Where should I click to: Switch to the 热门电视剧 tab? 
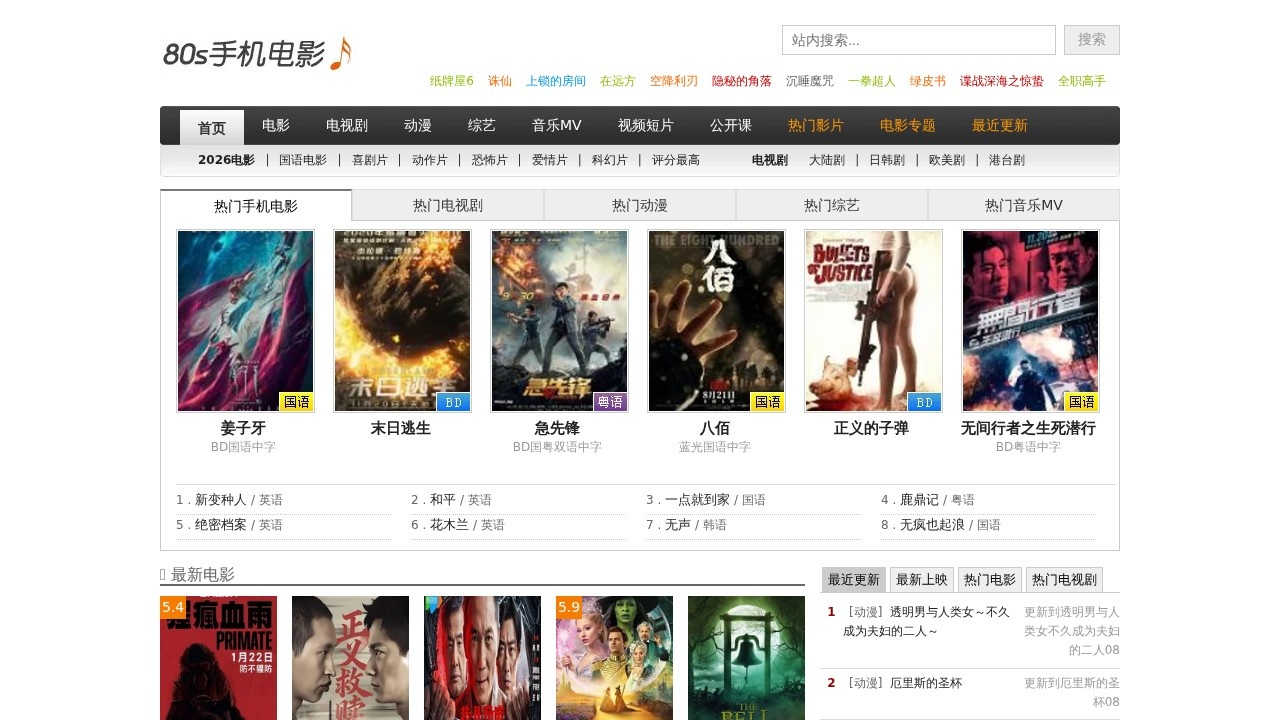[x=448, y=205]
